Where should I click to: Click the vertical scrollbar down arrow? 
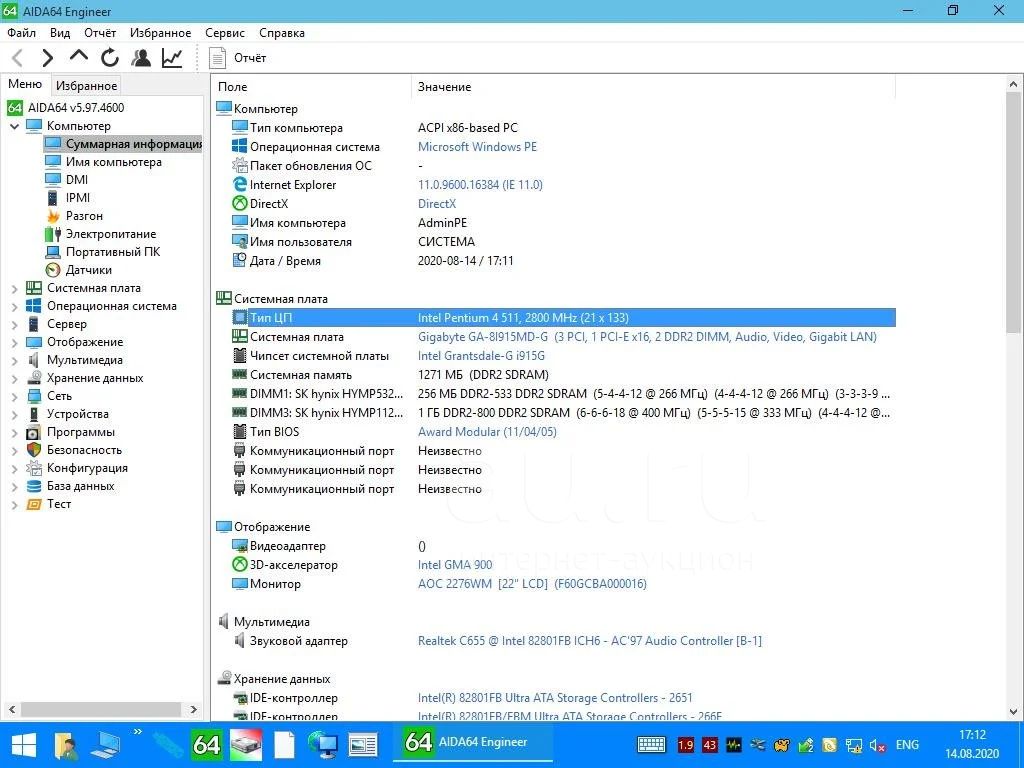click(1014, 712)
